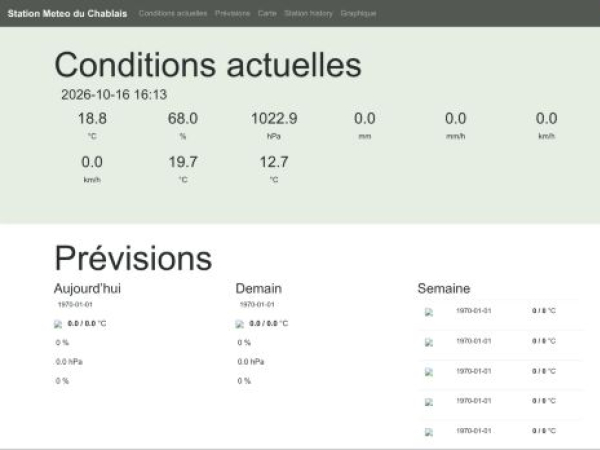Click the fourth Semaine row weather icon

pyautogui.click(x=429, y=402)
